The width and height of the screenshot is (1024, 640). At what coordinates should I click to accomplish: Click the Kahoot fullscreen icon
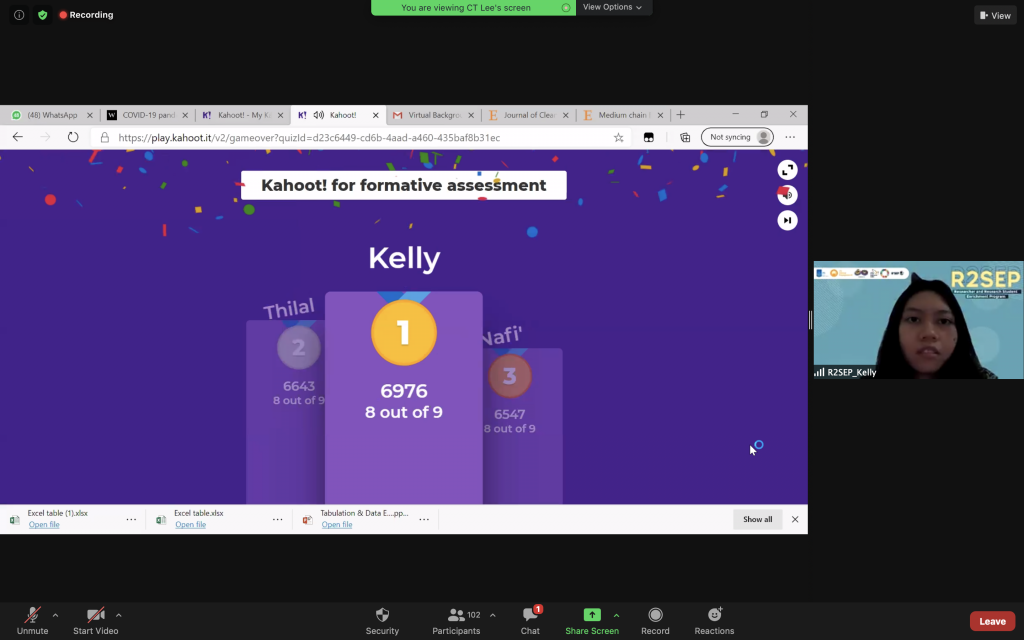coord(787,170)
